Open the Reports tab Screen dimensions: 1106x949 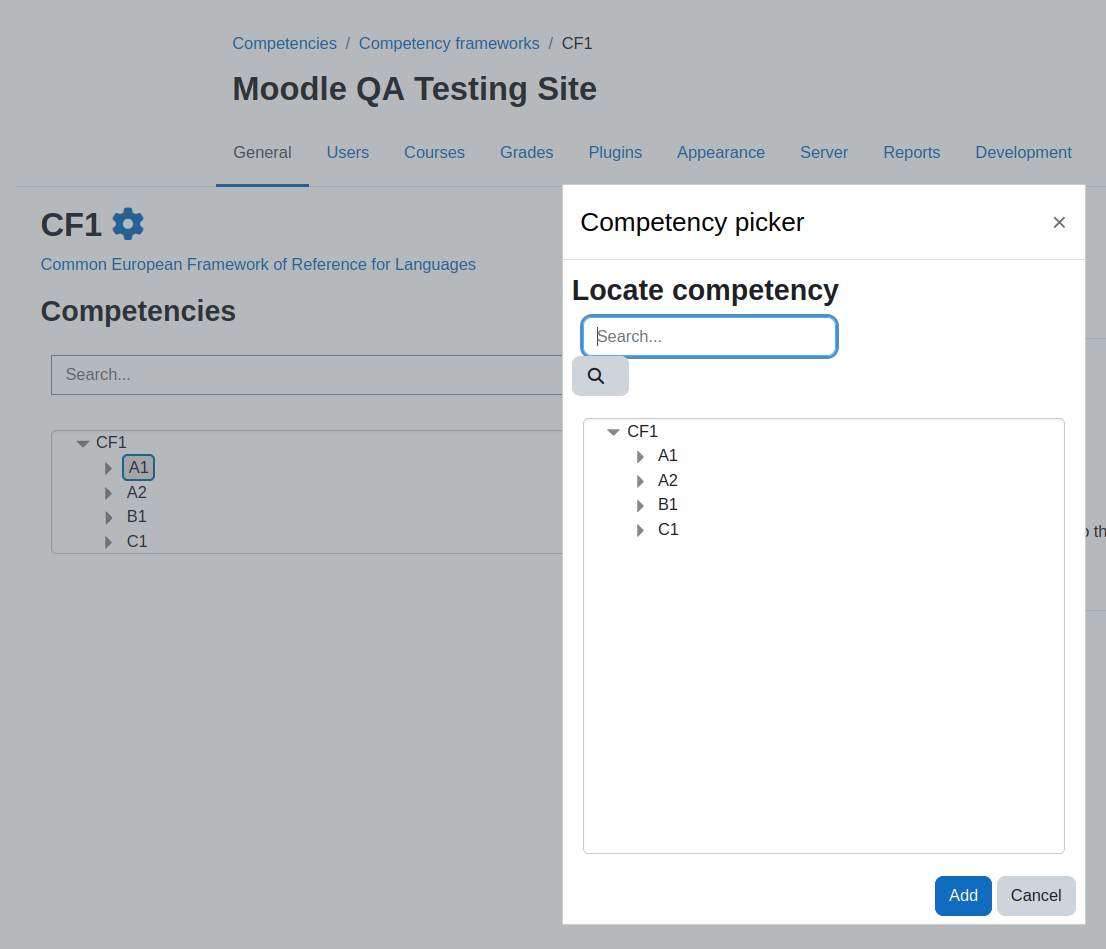(x=911, y=152)
